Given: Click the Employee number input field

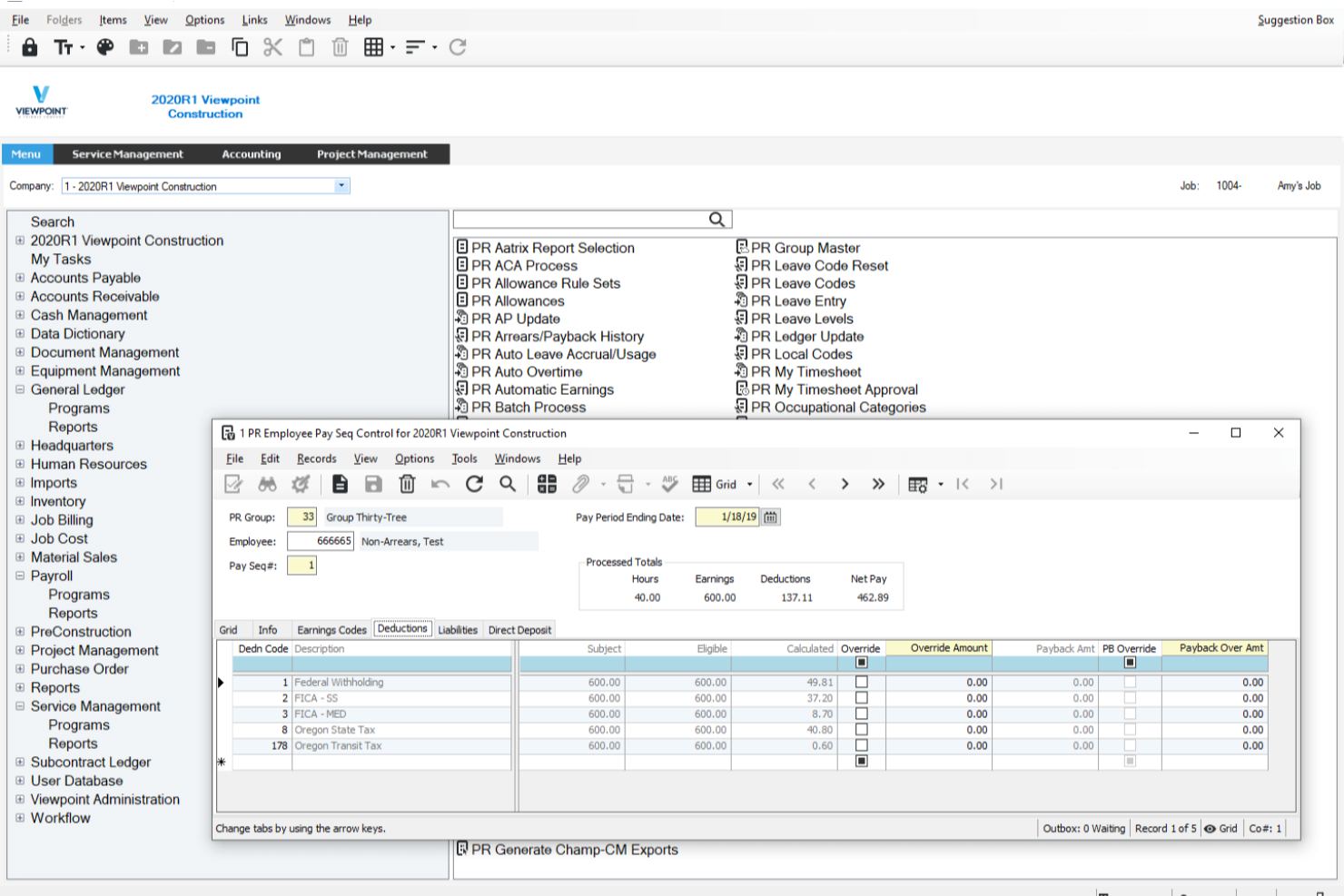Looking at the screenshot, I should click(x=321, y=541).
